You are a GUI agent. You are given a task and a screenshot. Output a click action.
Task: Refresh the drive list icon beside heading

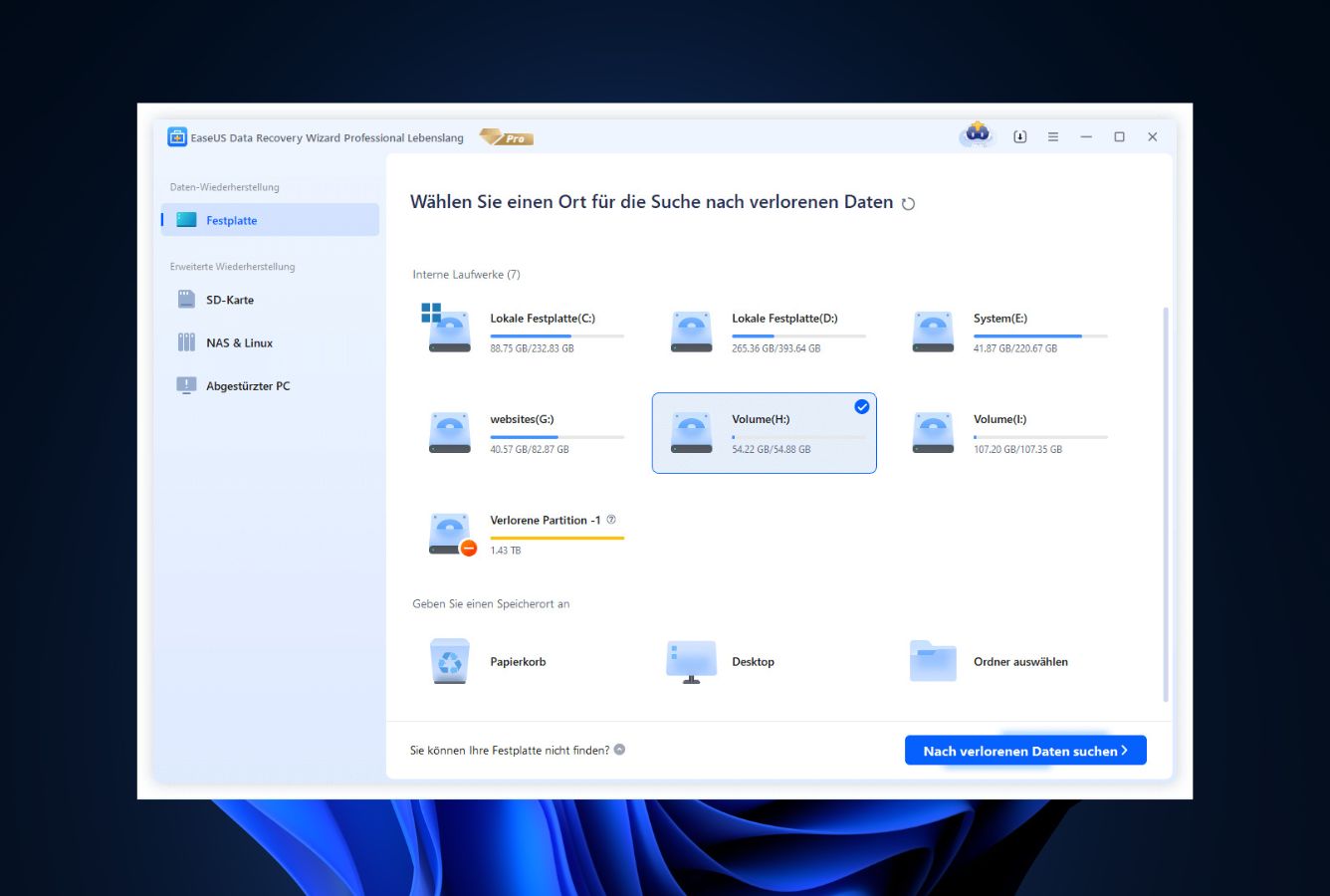coord(908,203)
